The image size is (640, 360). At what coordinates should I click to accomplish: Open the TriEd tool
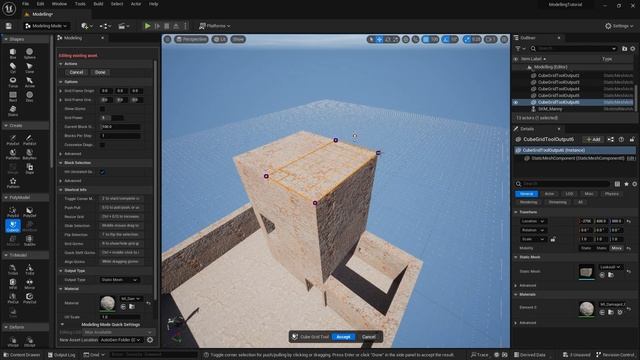[29, 269]
